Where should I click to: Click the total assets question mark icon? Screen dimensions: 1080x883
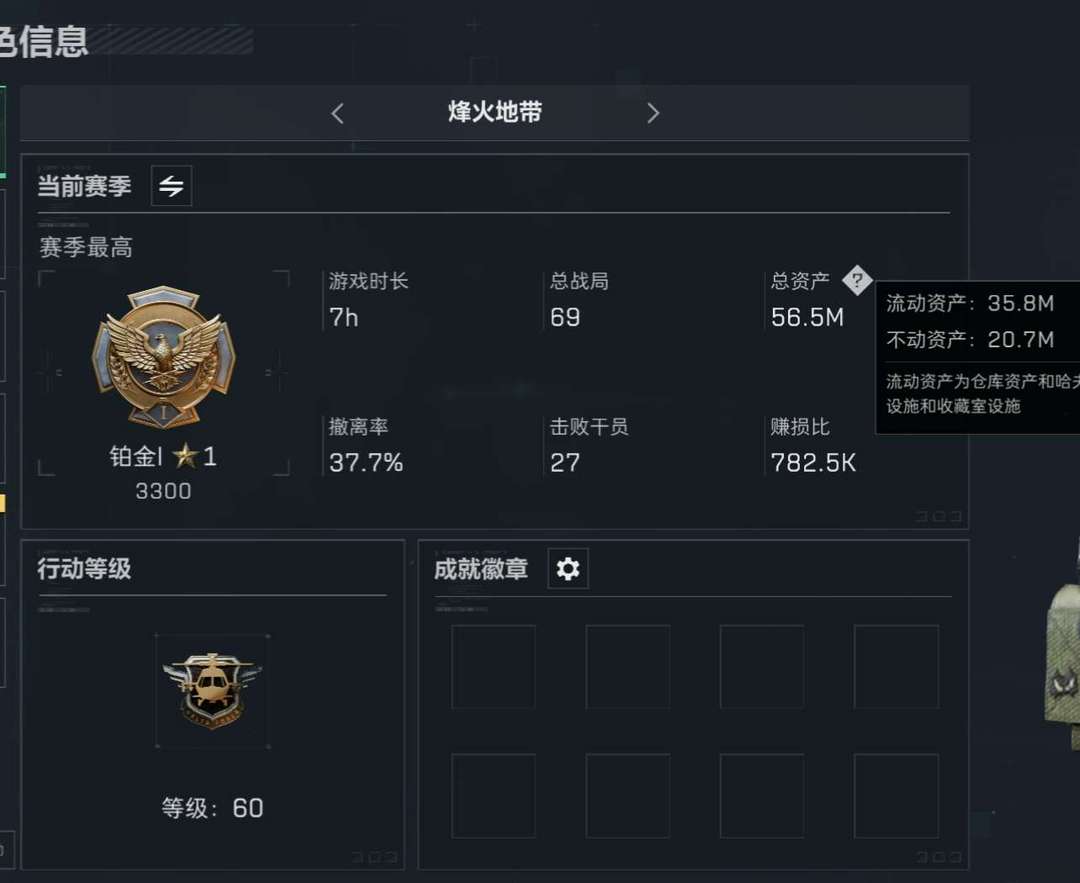click(858, 280)
